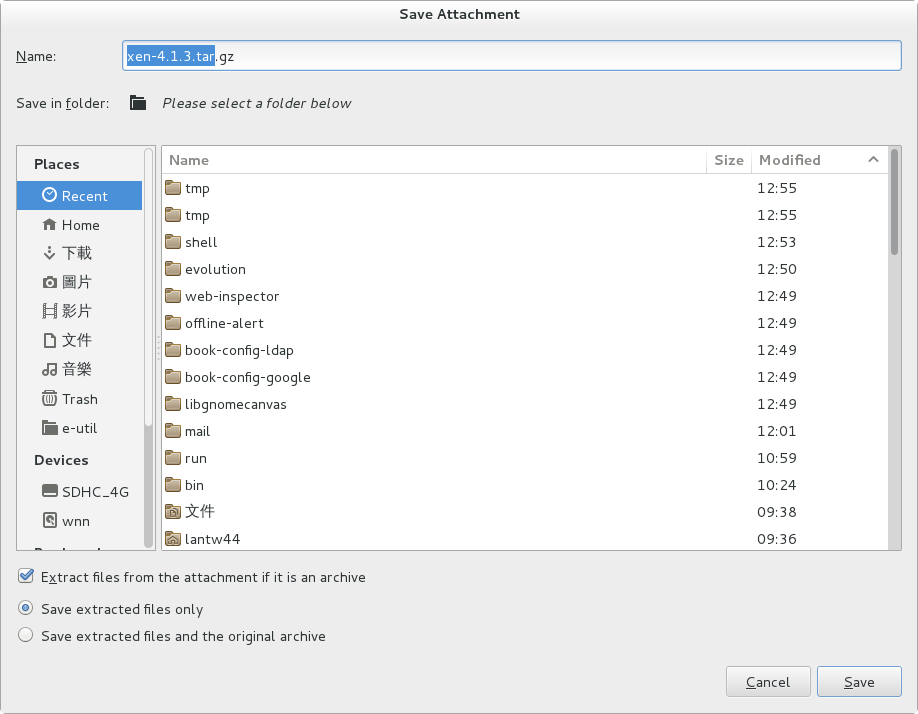Sort the list by Name
The width and height of the screenshot is (918, 714).
point(188,160)
